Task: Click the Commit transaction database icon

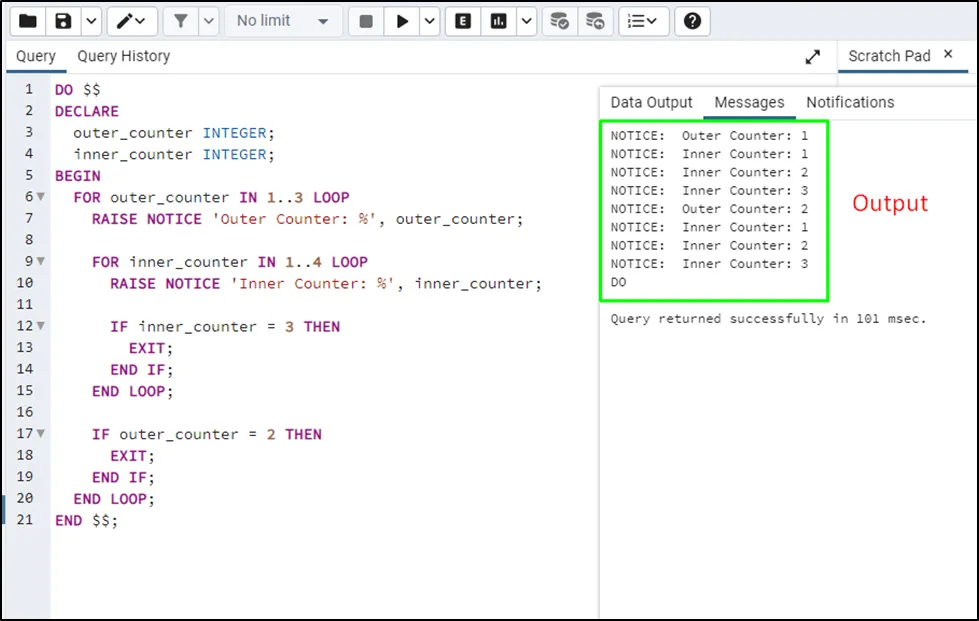Action: tap(559, 21)
